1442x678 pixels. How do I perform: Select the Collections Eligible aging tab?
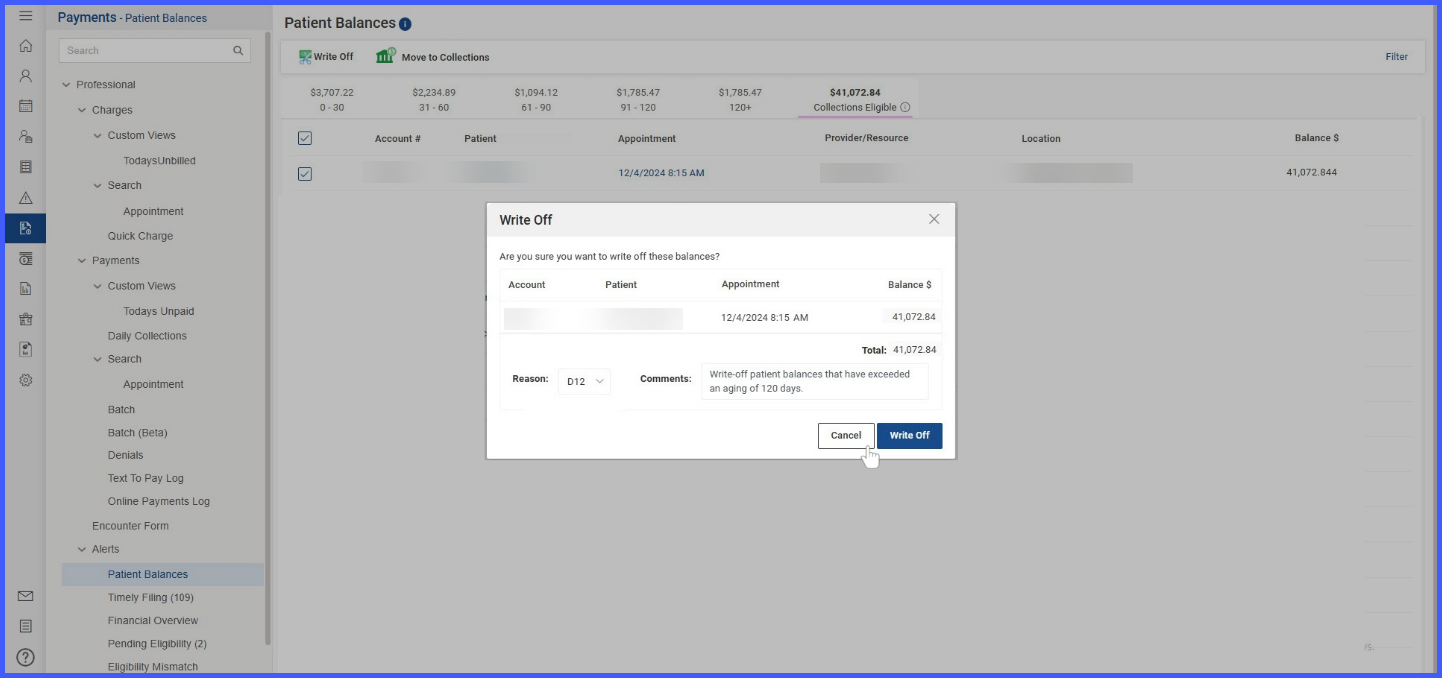(x=856, y=100)
